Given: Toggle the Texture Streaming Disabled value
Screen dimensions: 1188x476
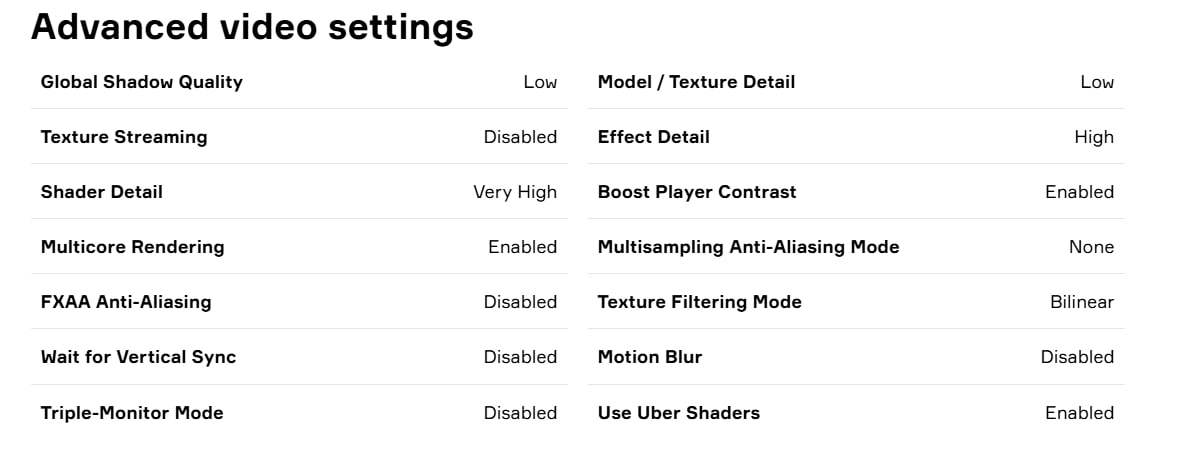Looking at the screenshot, I should (x=520, y=137).
